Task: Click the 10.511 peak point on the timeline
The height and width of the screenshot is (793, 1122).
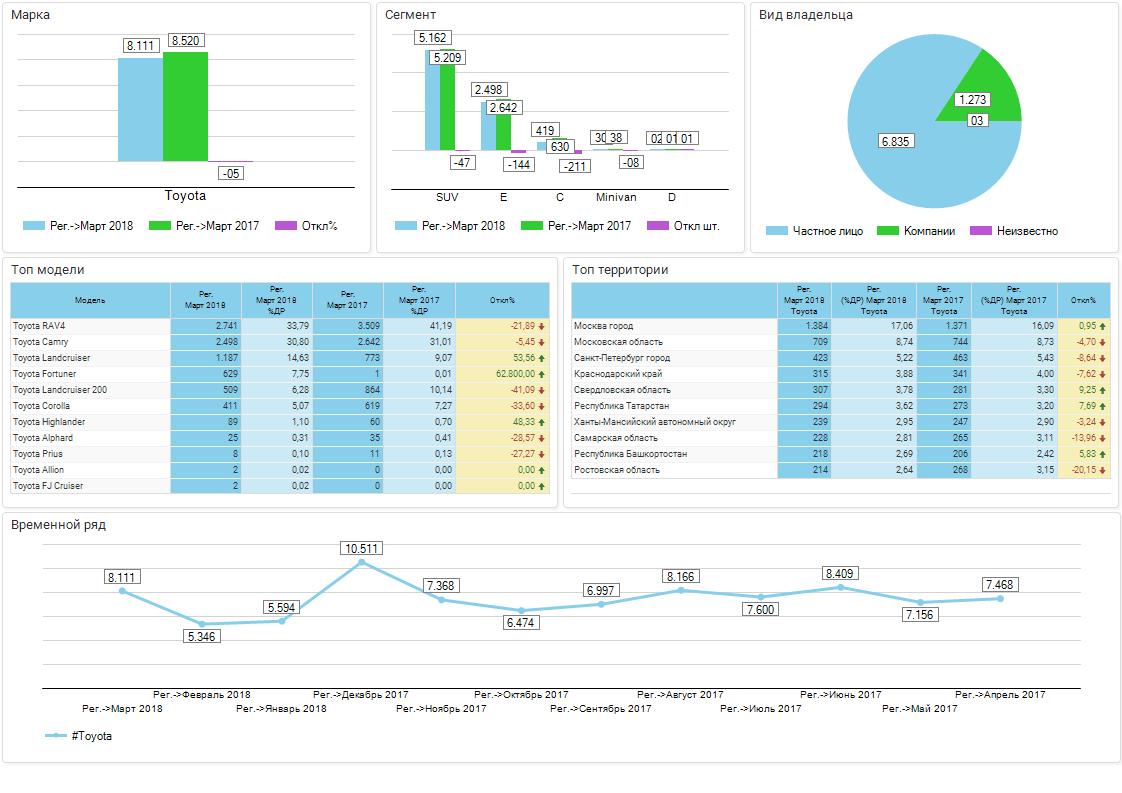Action: point(361,562)
